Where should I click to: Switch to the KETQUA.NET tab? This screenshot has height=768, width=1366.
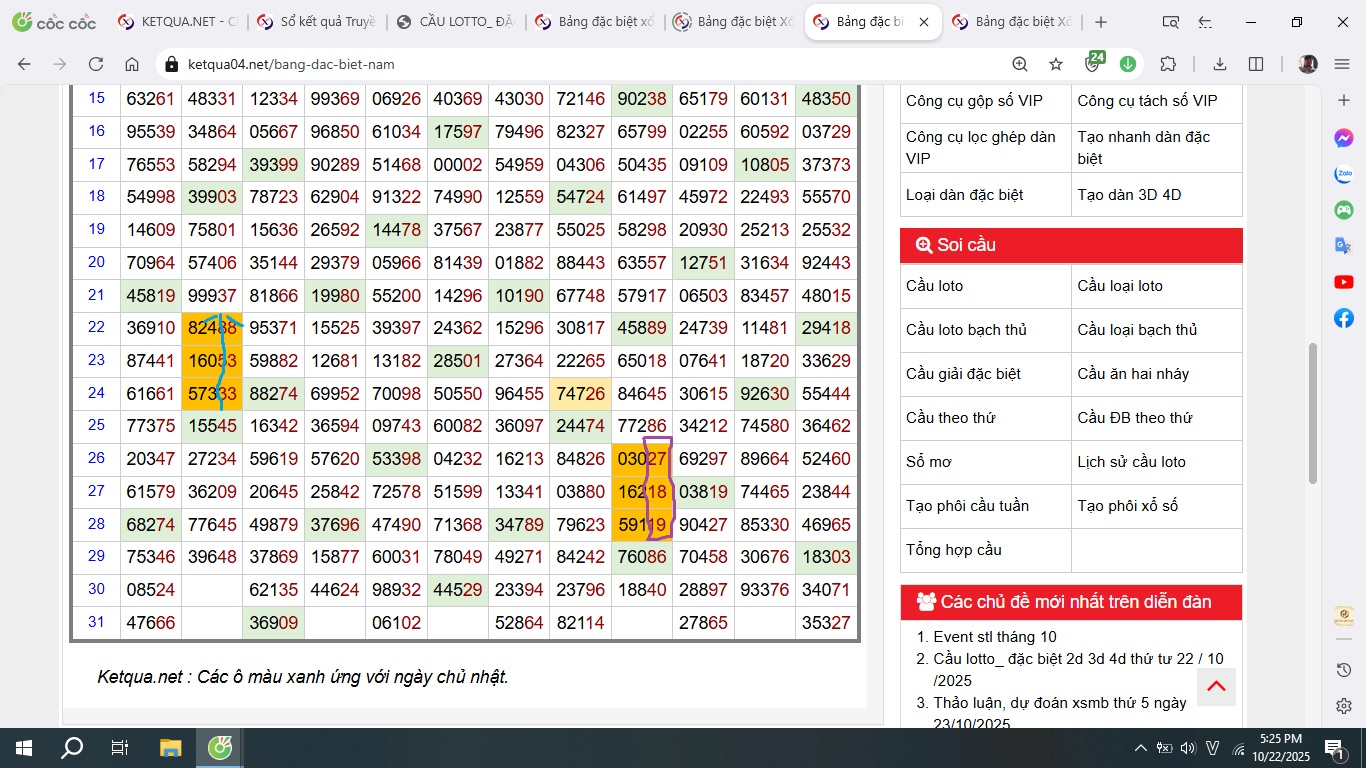[177, 22]
